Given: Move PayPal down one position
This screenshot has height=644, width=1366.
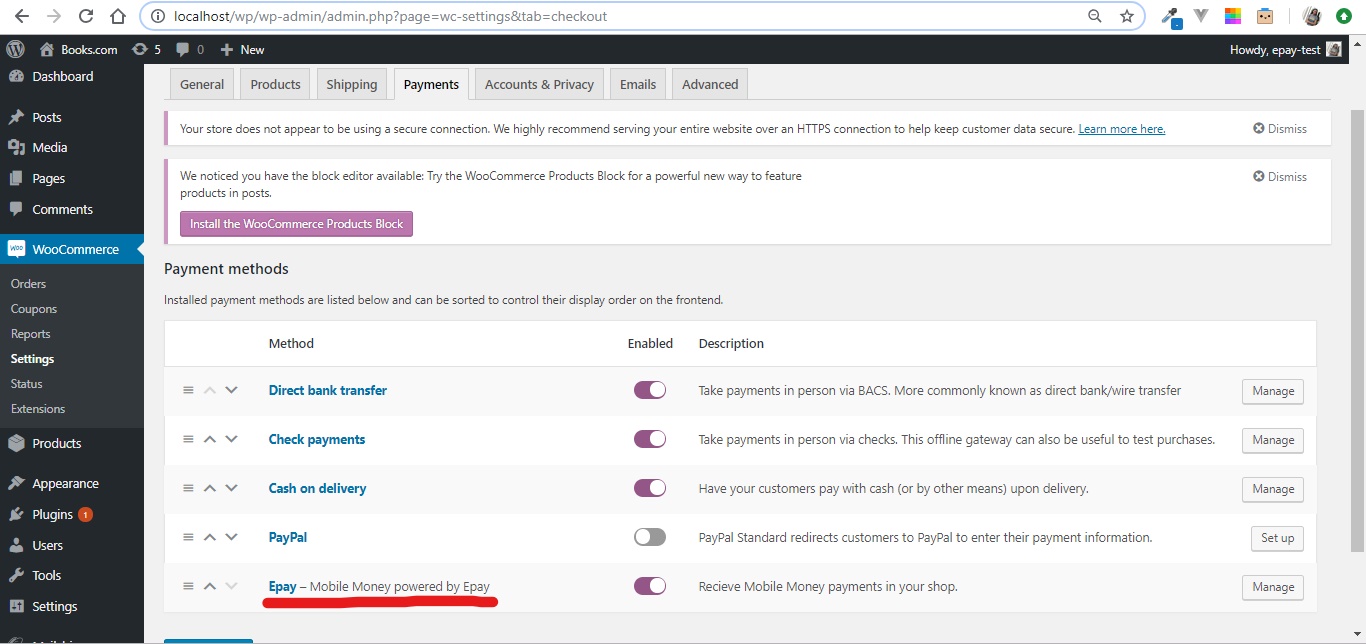Looking at the screenshot, I should coord(231,537).
